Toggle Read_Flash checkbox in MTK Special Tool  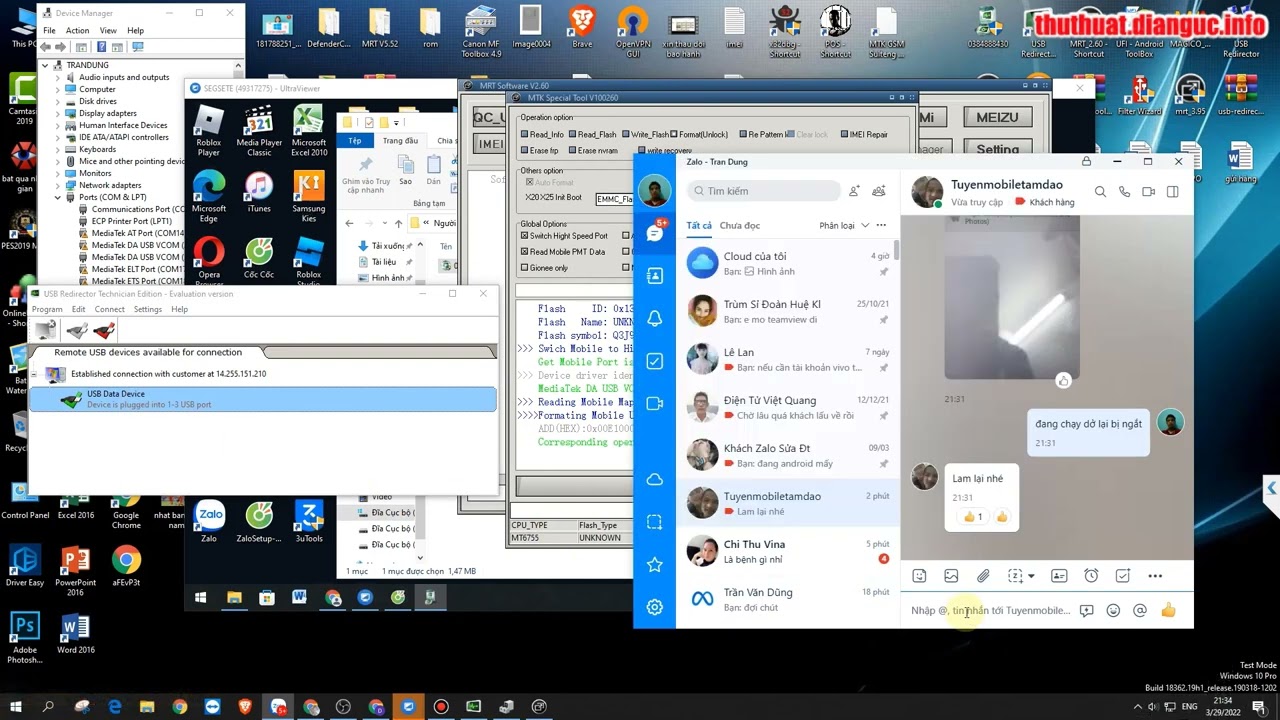[x=572, y=135]
